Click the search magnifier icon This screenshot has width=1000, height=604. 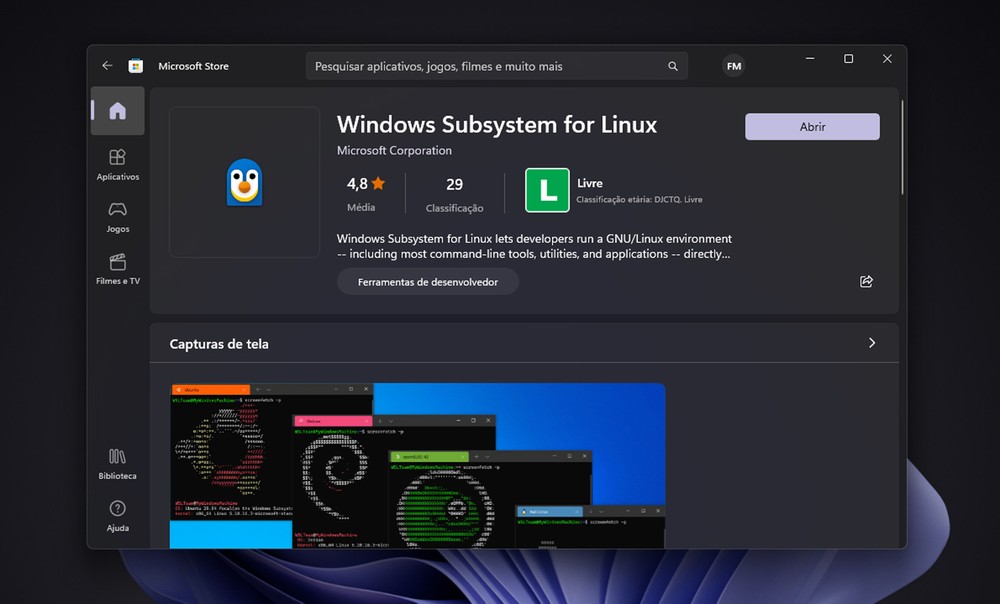coord(673,66)
